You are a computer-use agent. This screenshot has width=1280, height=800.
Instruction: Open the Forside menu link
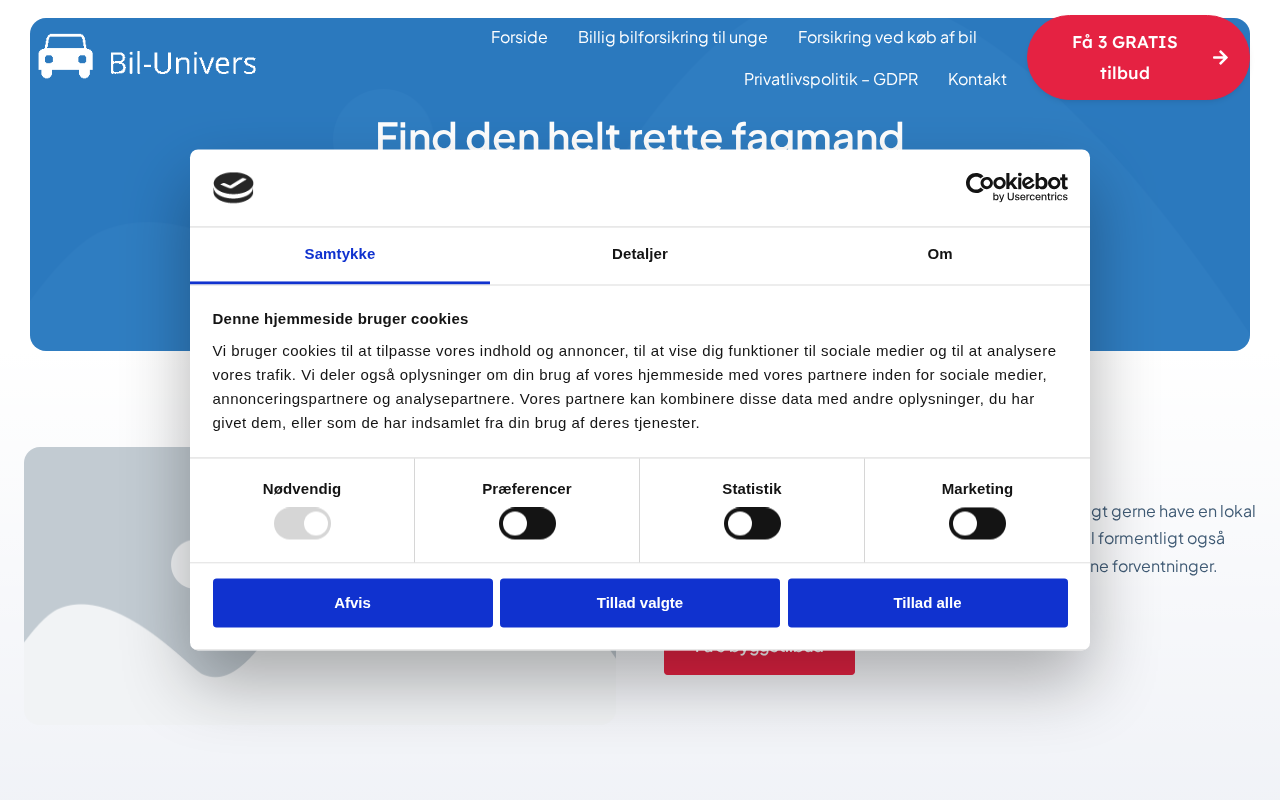[519, 37]
